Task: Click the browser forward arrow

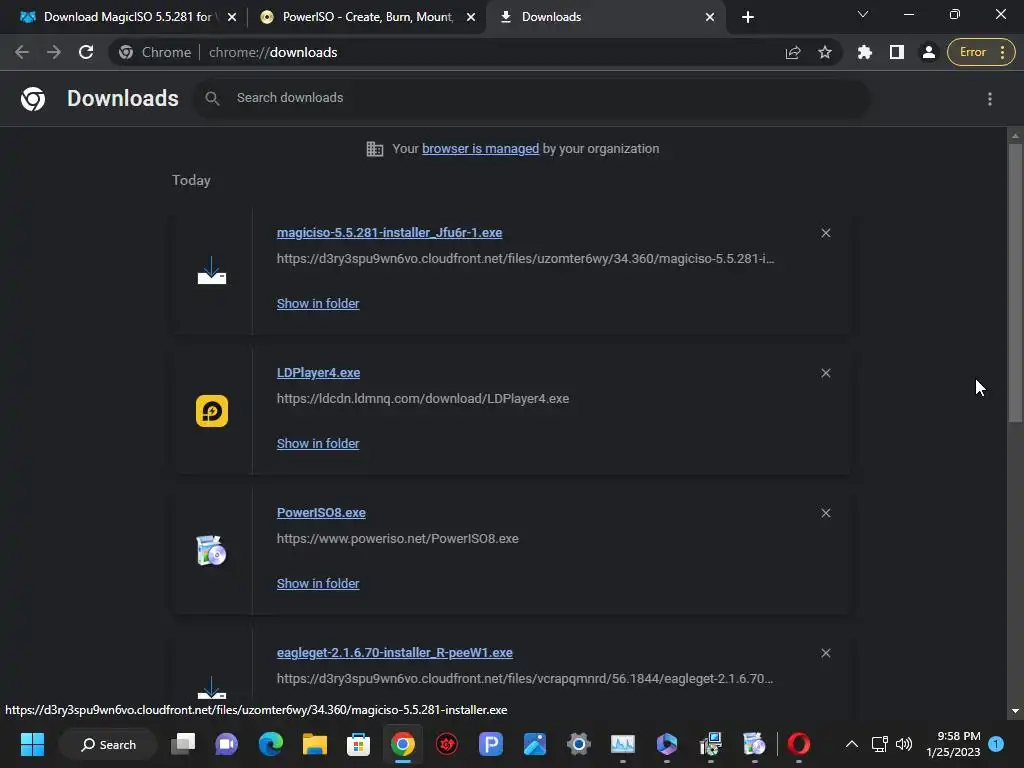Action: tap(54, 52)
